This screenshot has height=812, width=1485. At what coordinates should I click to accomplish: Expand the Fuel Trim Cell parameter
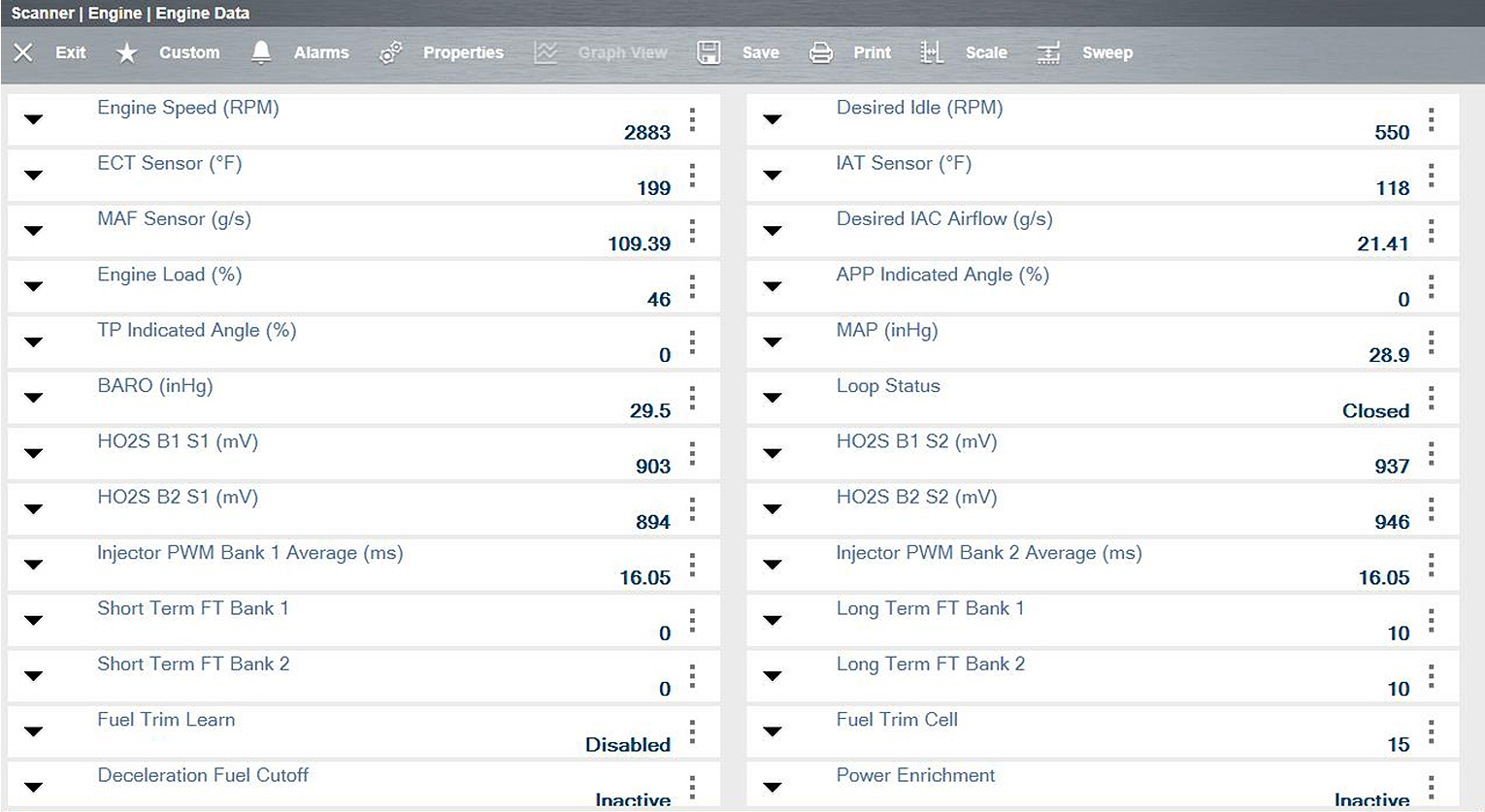(773, 731)
